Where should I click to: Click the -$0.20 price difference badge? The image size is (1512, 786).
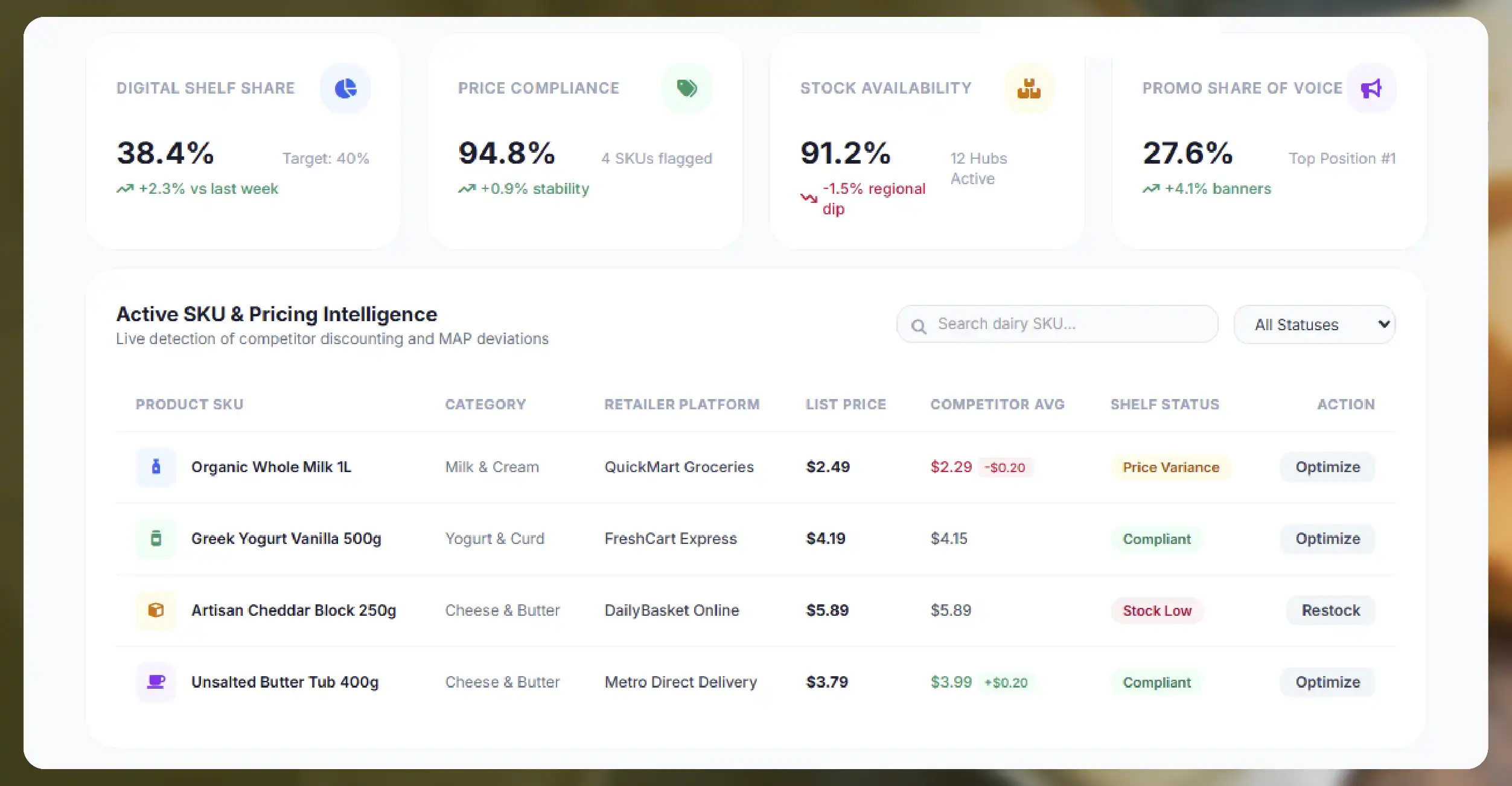[x=1005, y=467]
